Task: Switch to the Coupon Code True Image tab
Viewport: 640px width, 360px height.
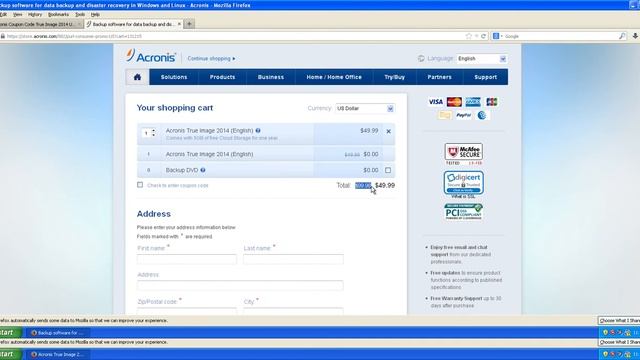Action: pos(39,24)
